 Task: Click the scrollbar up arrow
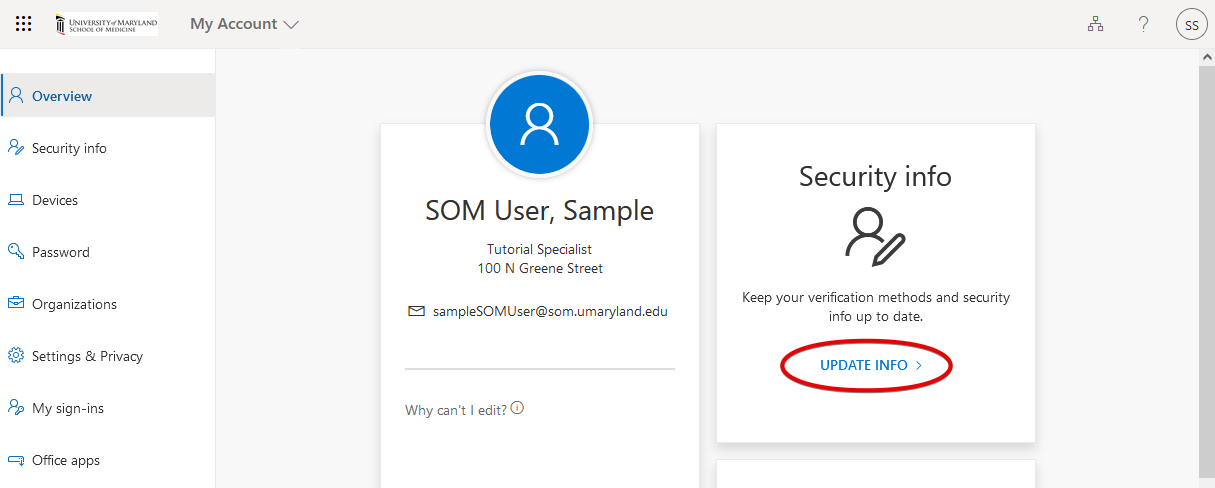(1206, 58)
